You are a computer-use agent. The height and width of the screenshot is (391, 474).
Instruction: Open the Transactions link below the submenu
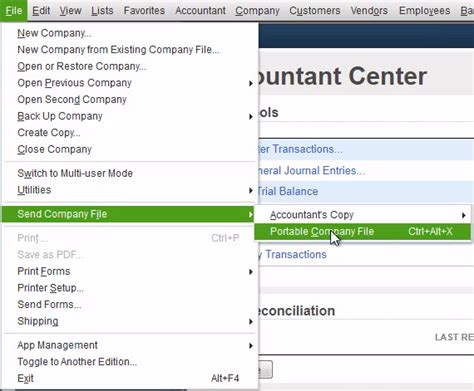coord(293,255)
